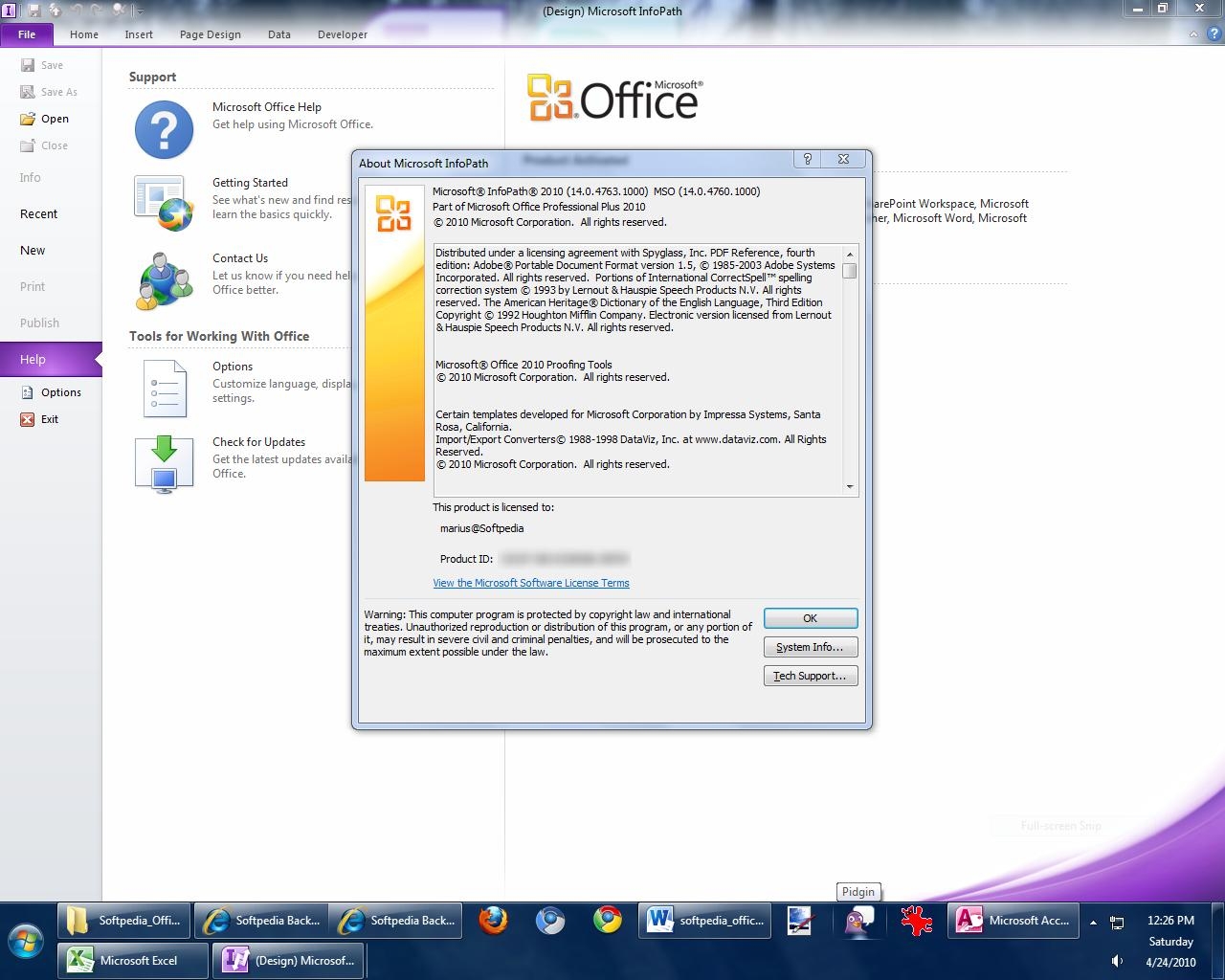The height and width of the screenshot is (980, 1225).
Task: Select Recent in the backstage menu
Action: (x=38, y=214)
